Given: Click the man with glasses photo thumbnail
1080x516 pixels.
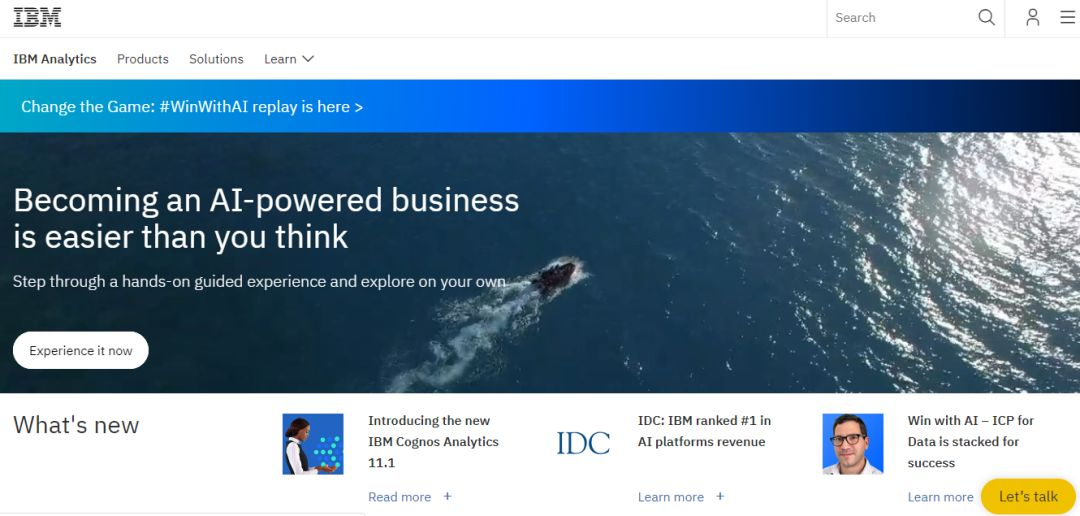Looking at the screenshot, I should point(853,444).
